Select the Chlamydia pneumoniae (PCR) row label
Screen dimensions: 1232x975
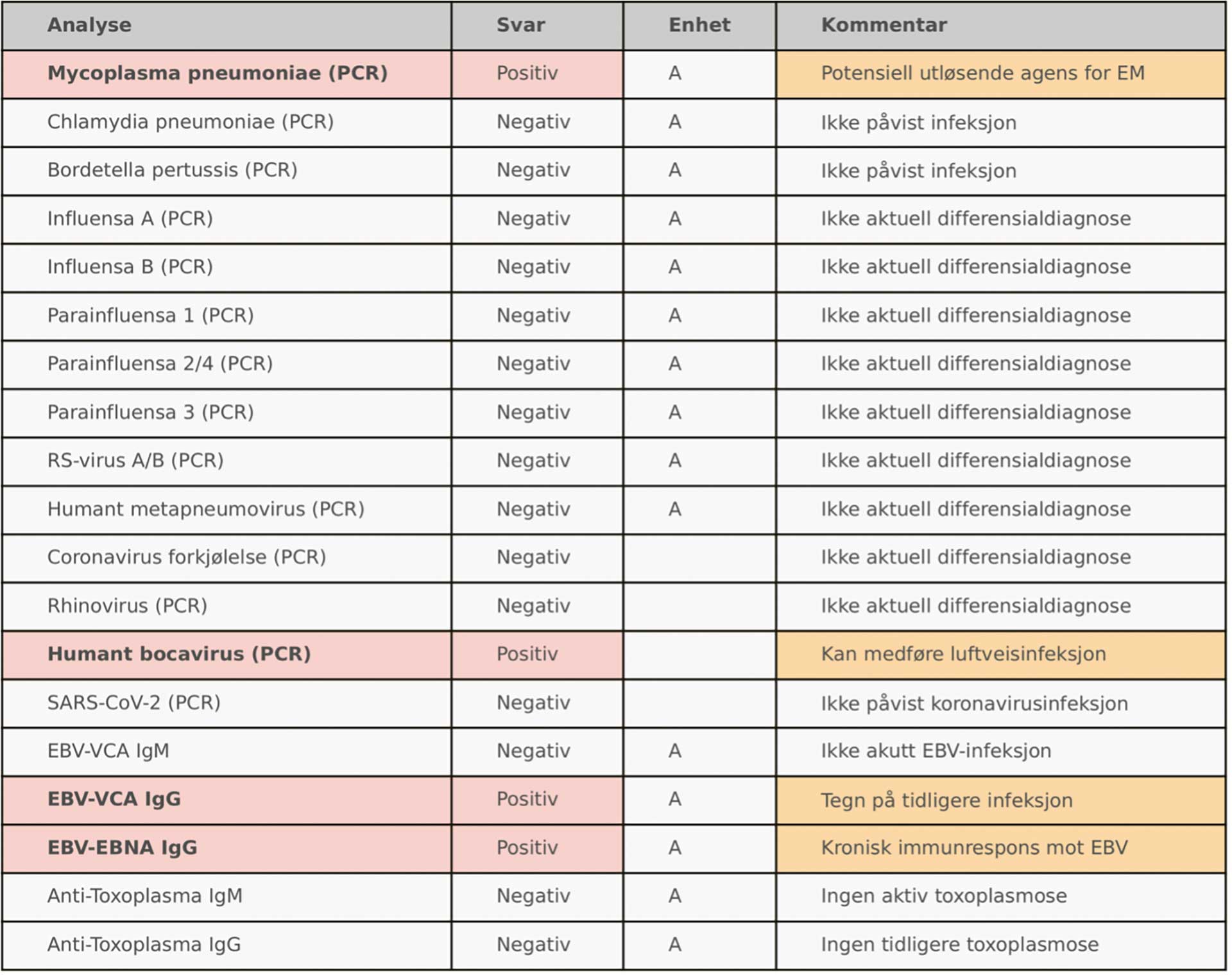(191, 122)
